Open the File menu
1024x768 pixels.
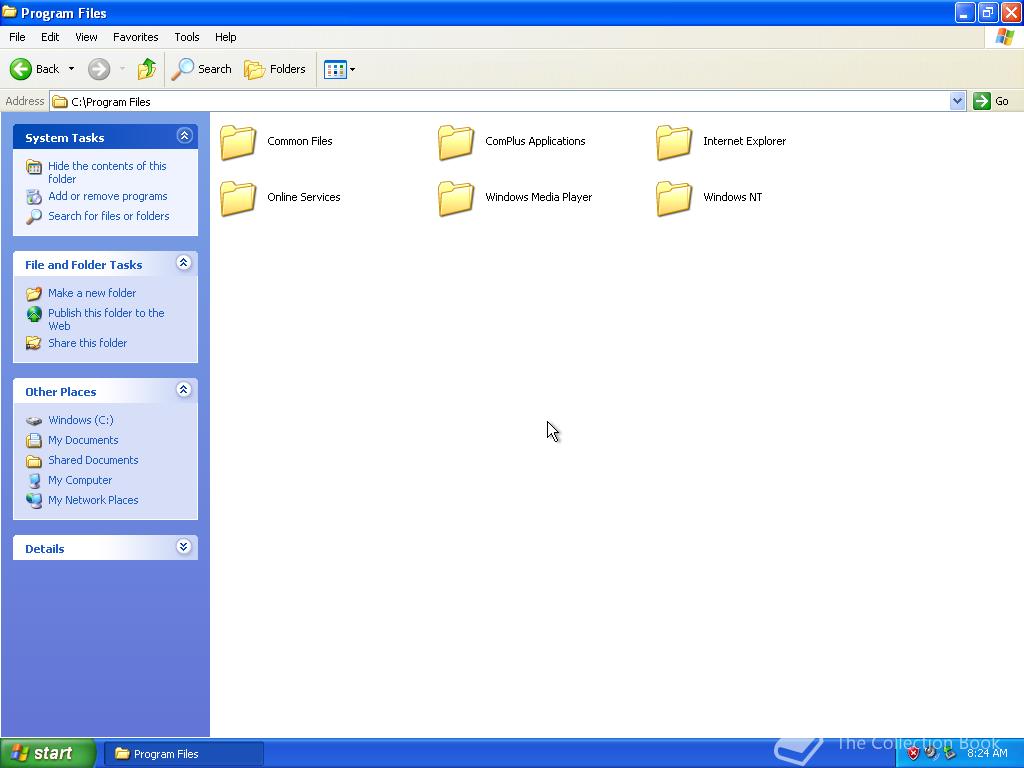click(x=17, y=37)
